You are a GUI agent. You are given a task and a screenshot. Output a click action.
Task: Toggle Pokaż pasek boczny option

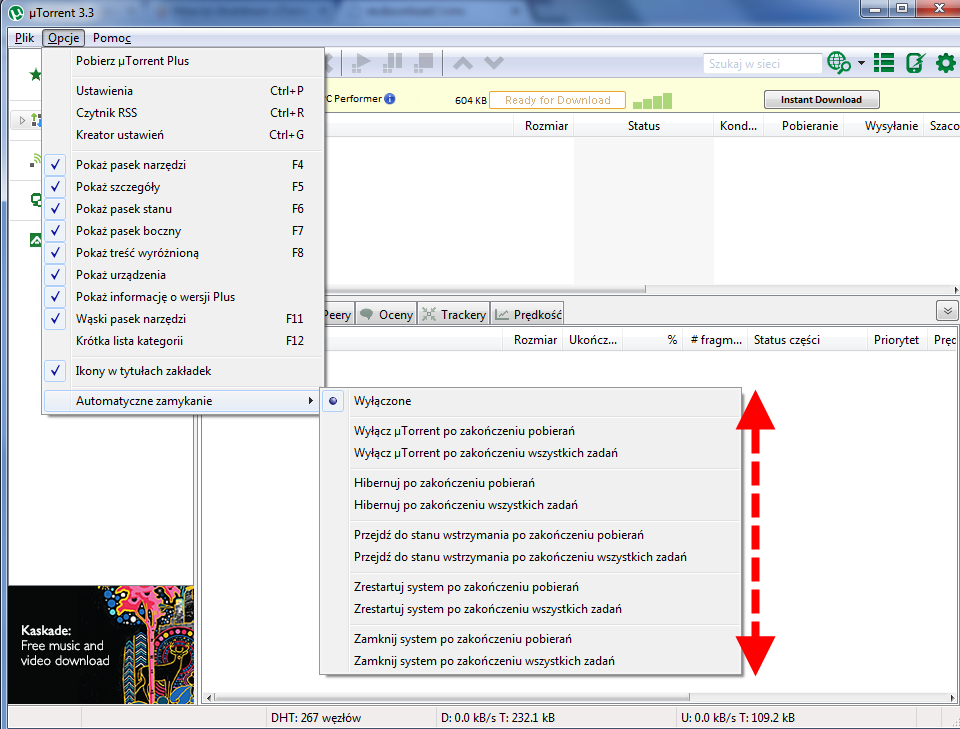tap(182, 231)
